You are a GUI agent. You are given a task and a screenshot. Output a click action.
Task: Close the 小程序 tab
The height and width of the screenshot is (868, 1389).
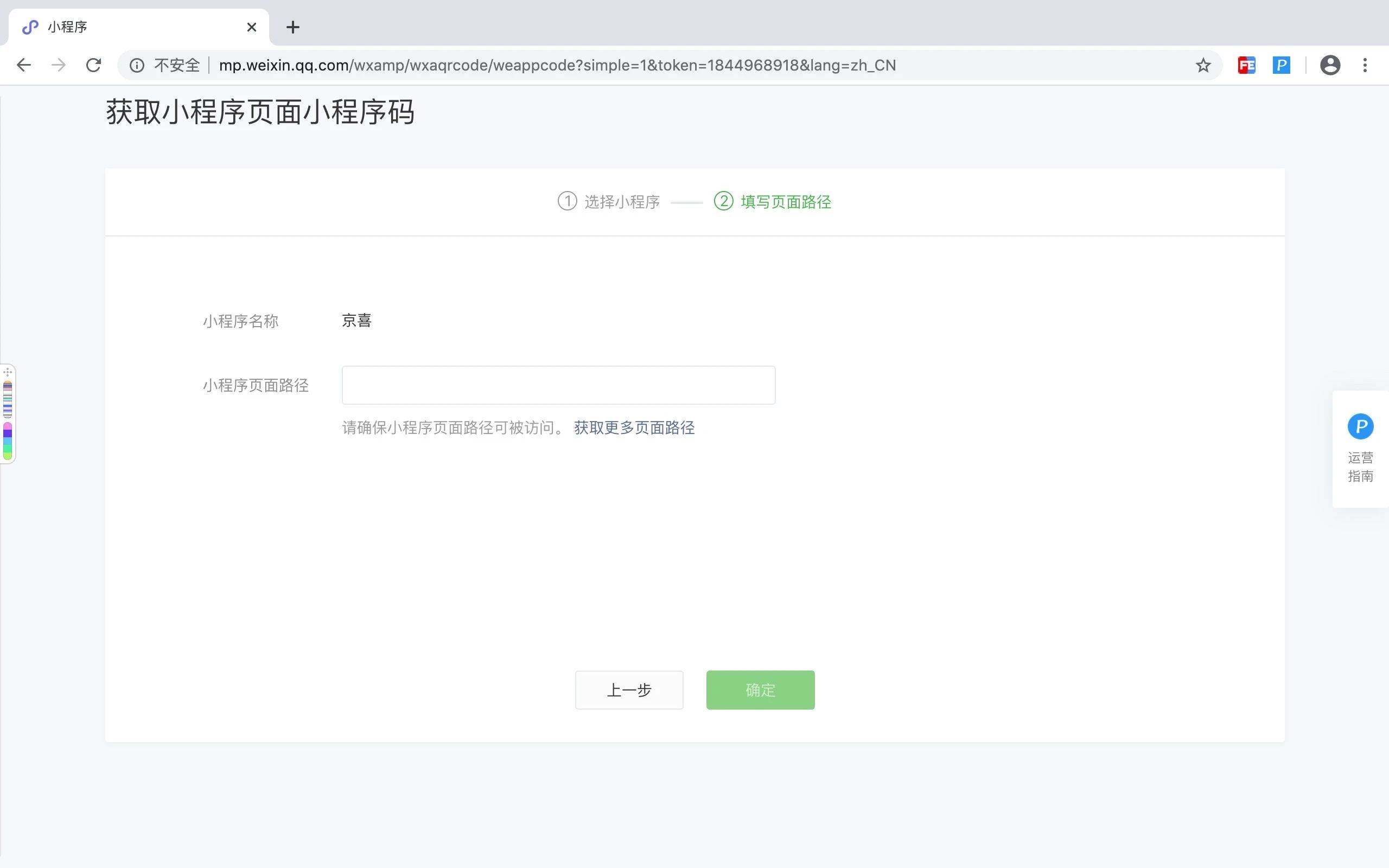point(251,27)
